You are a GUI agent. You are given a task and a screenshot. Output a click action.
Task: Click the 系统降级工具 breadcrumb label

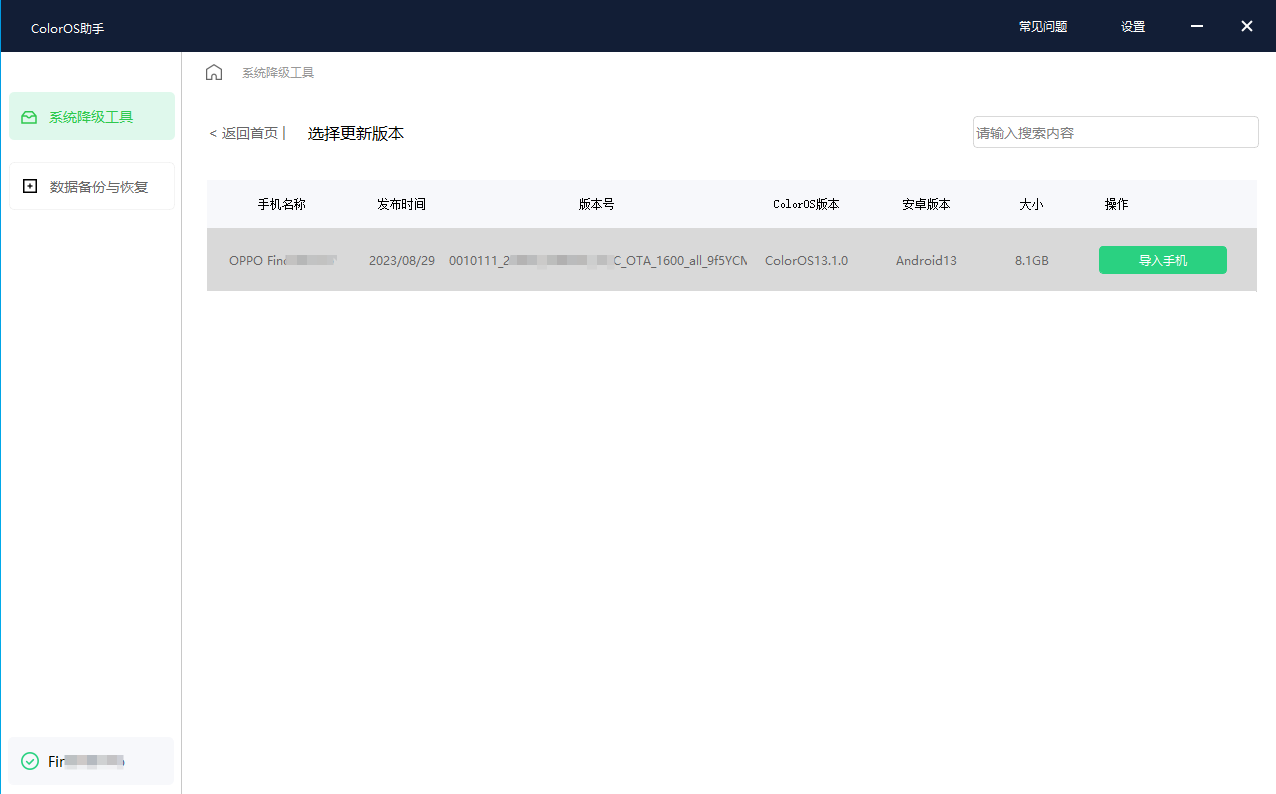click(x=278, y=71)
